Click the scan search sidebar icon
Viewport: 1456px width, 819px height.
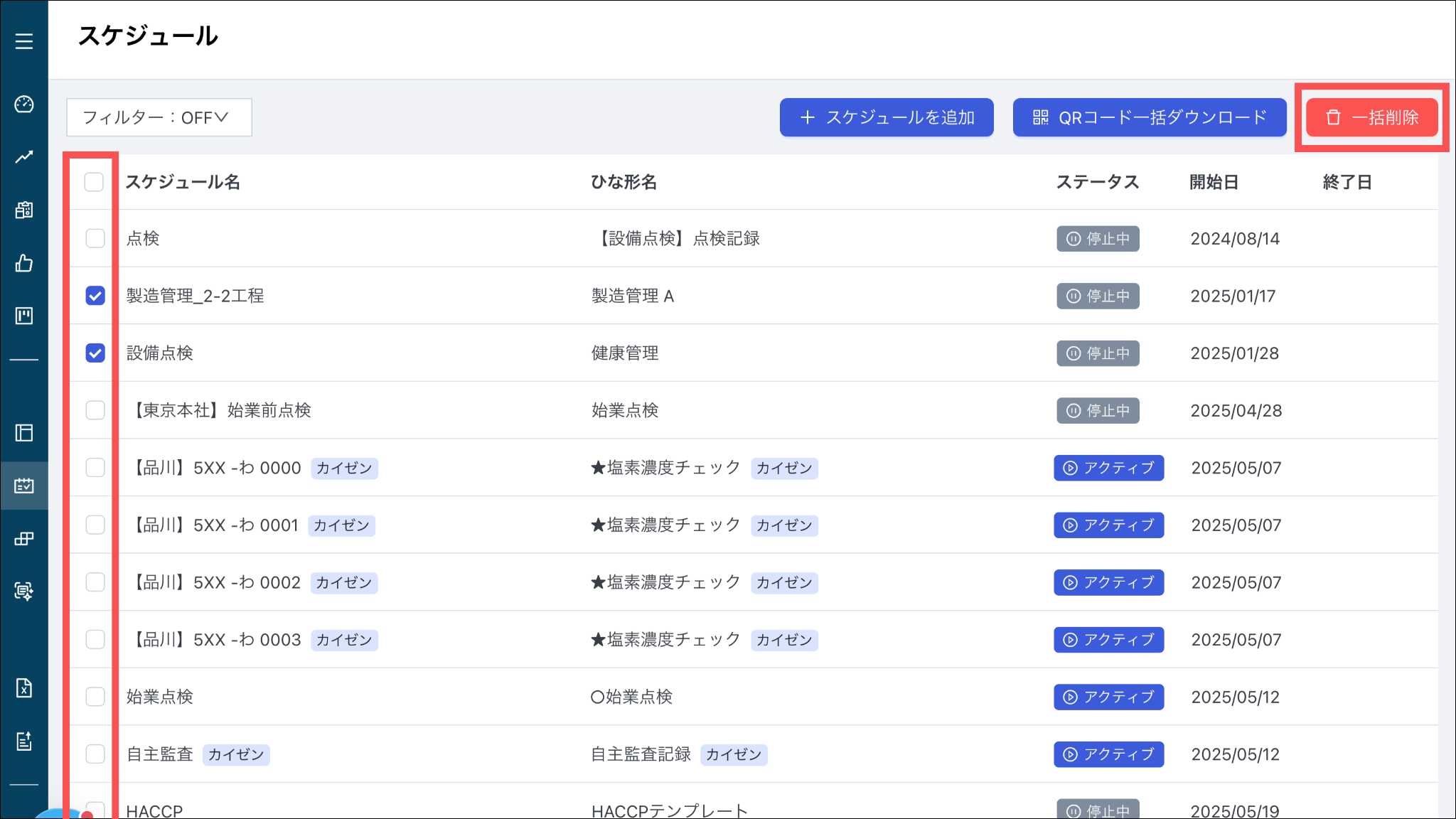coord(24,591)
